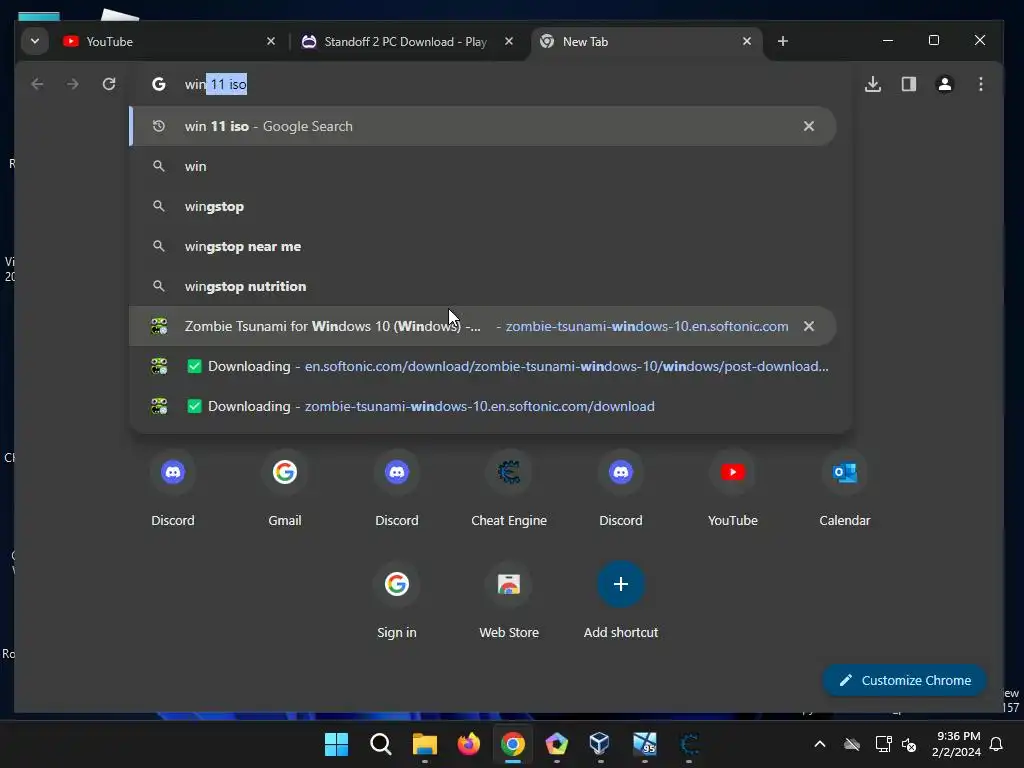Open the notifications bell

click(x=996, y=744)
